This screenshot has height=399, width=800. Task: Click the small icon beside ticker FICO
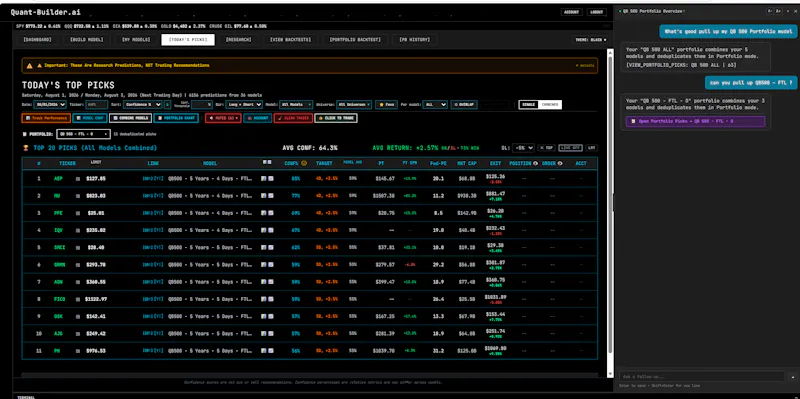[78, 299]
